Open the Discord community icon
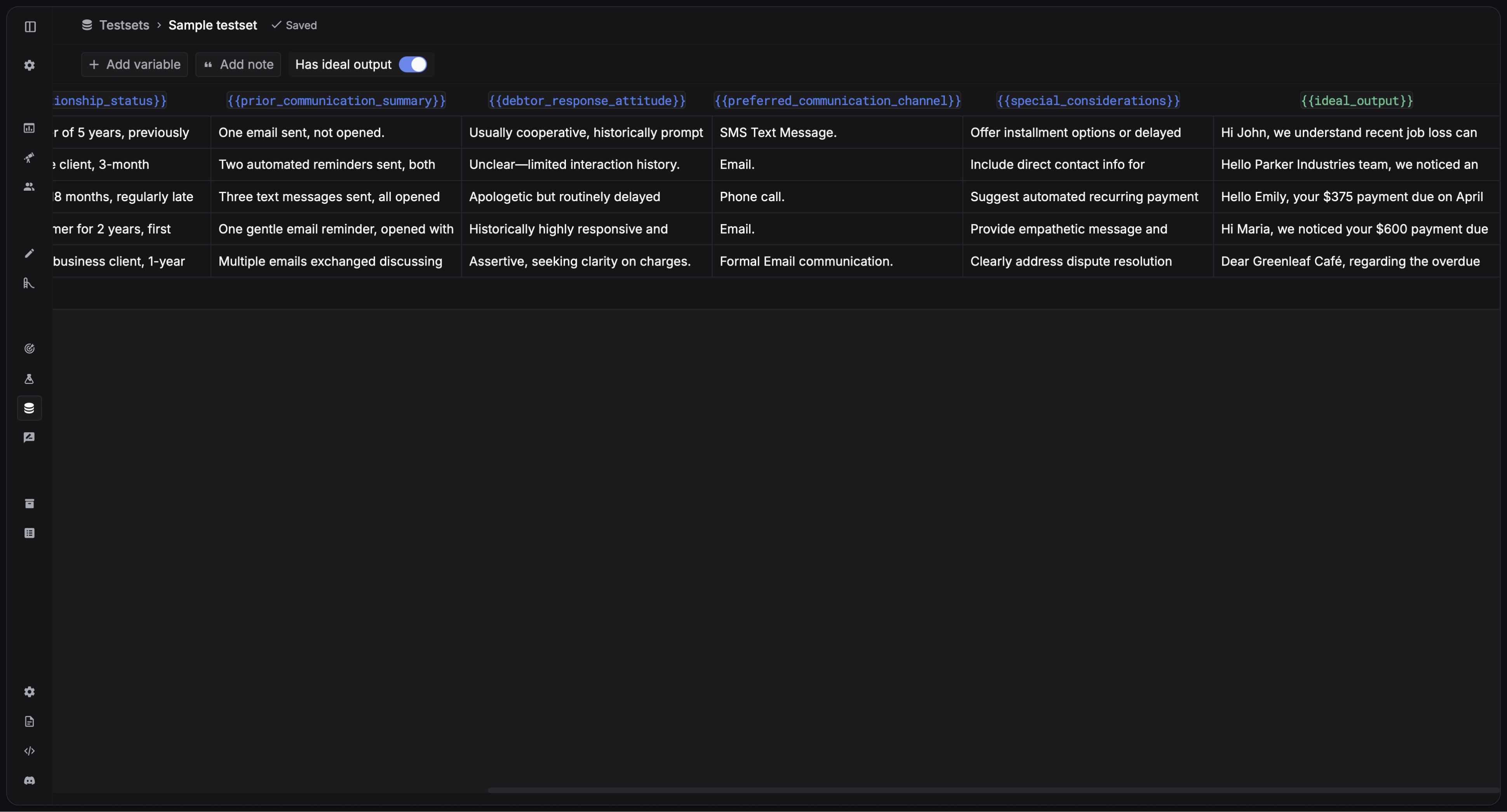The image size is (1507, 812). pyautogui.click(x=29, y=781)
